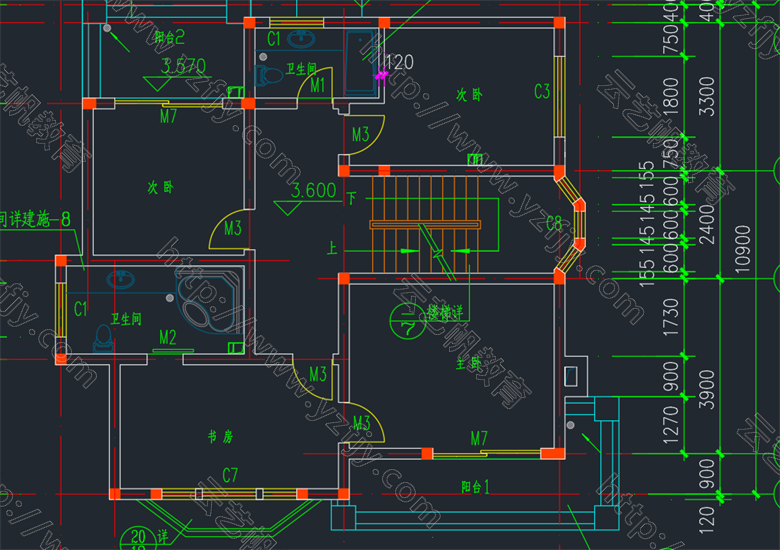This screenshot has height=550, width=780.
Task: Select the 1270 dimension text
Action: (x=671, y=425)
